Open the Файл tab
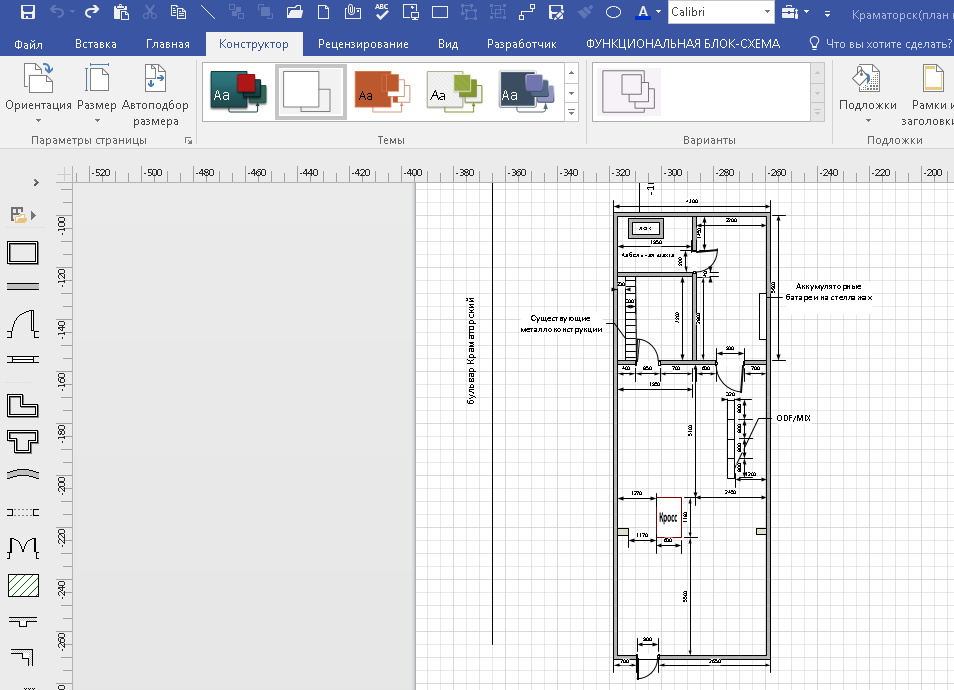Viewport: 954px width, 690px height. click(x=28, y=44)
